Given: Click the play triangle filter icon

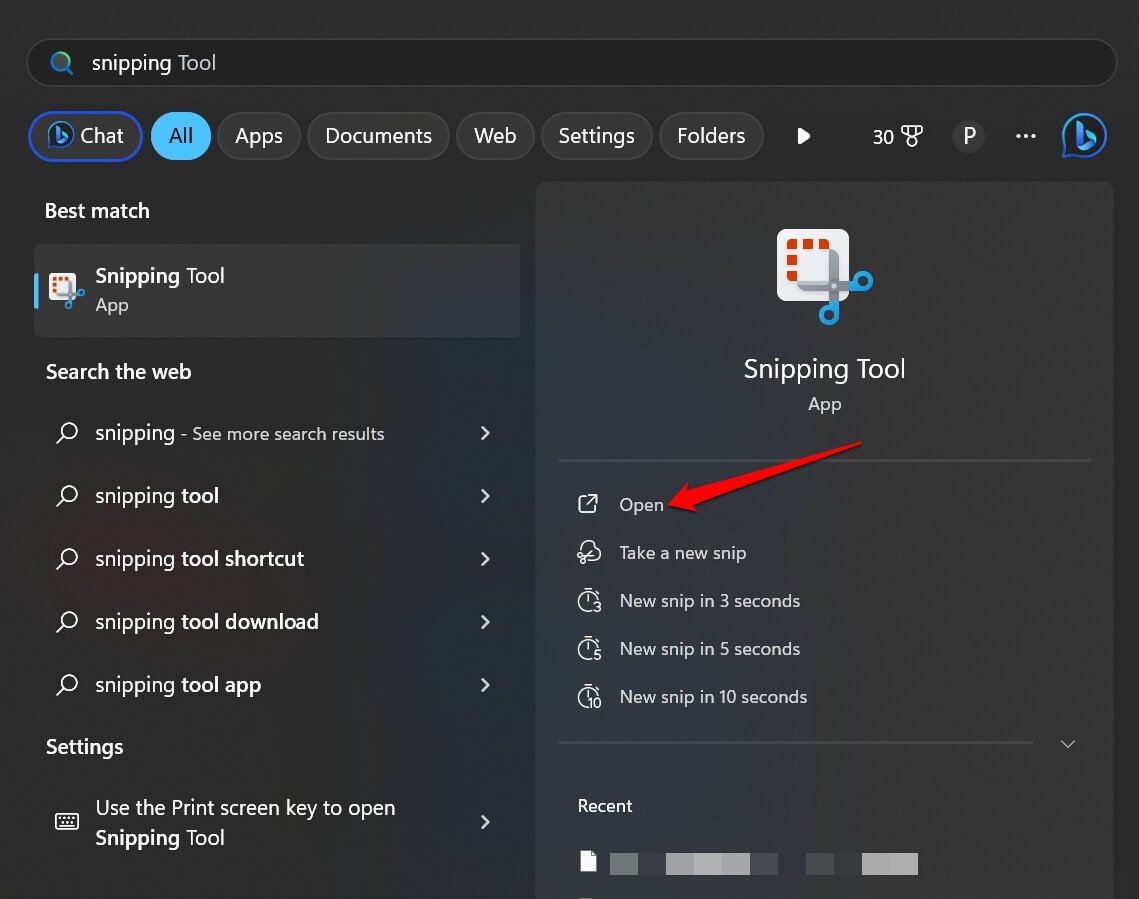Looking at the screenshot, I should (x=804, y=136).
